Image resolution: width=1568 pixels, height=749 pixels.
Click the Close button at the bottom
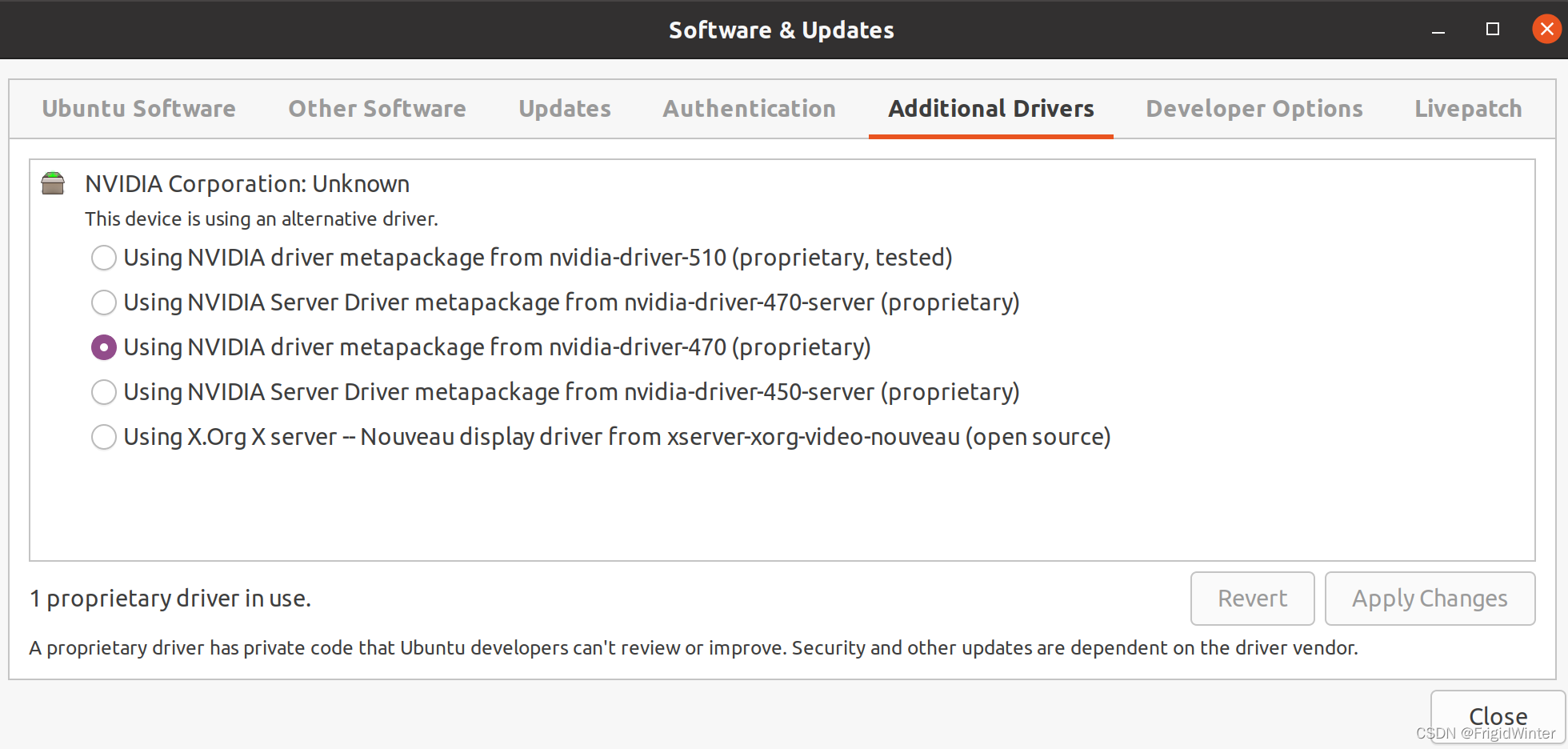(1498, 716)
